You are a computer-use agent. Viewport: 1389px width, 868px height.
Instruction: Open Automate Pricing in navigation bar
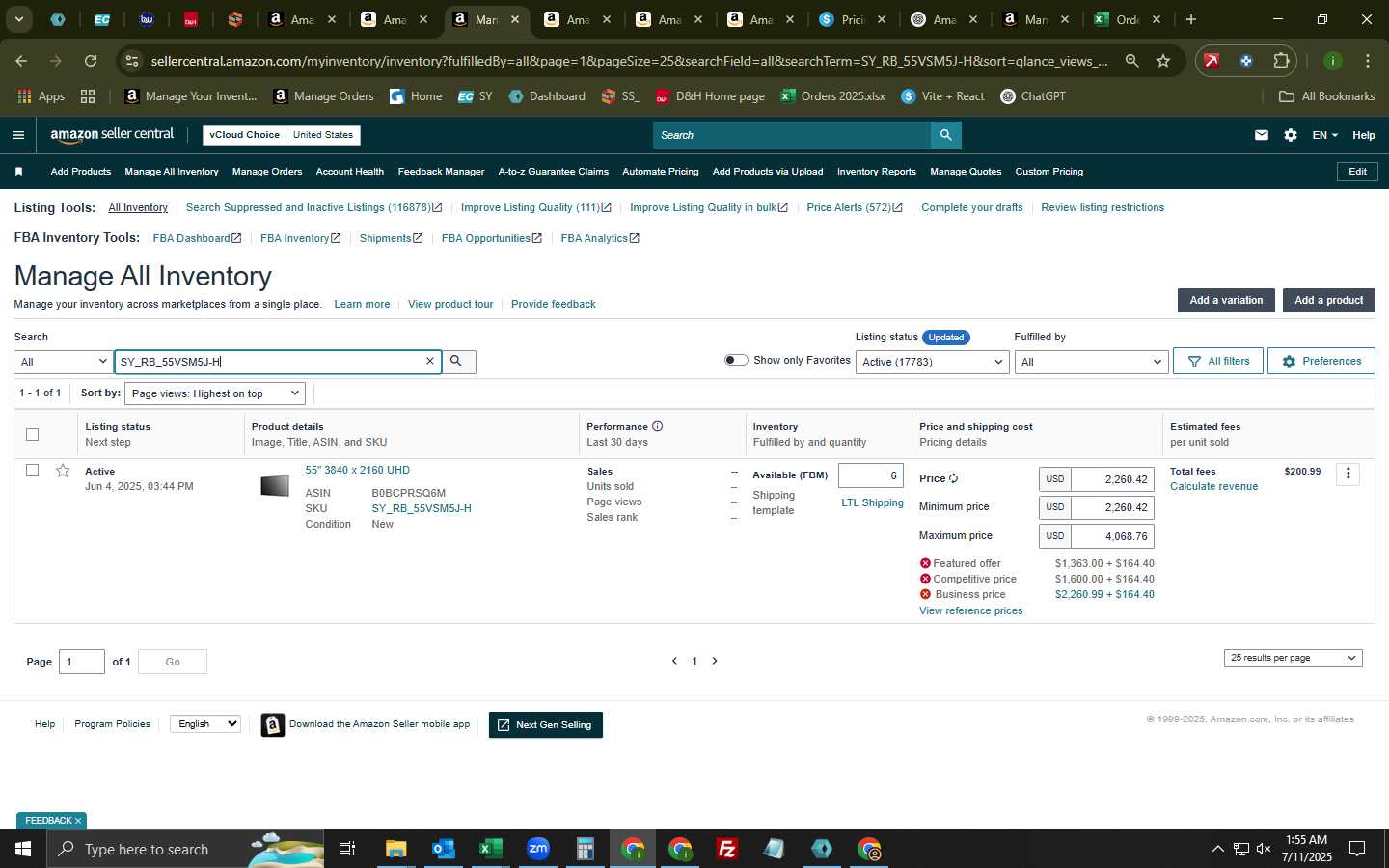coord(661,172)
